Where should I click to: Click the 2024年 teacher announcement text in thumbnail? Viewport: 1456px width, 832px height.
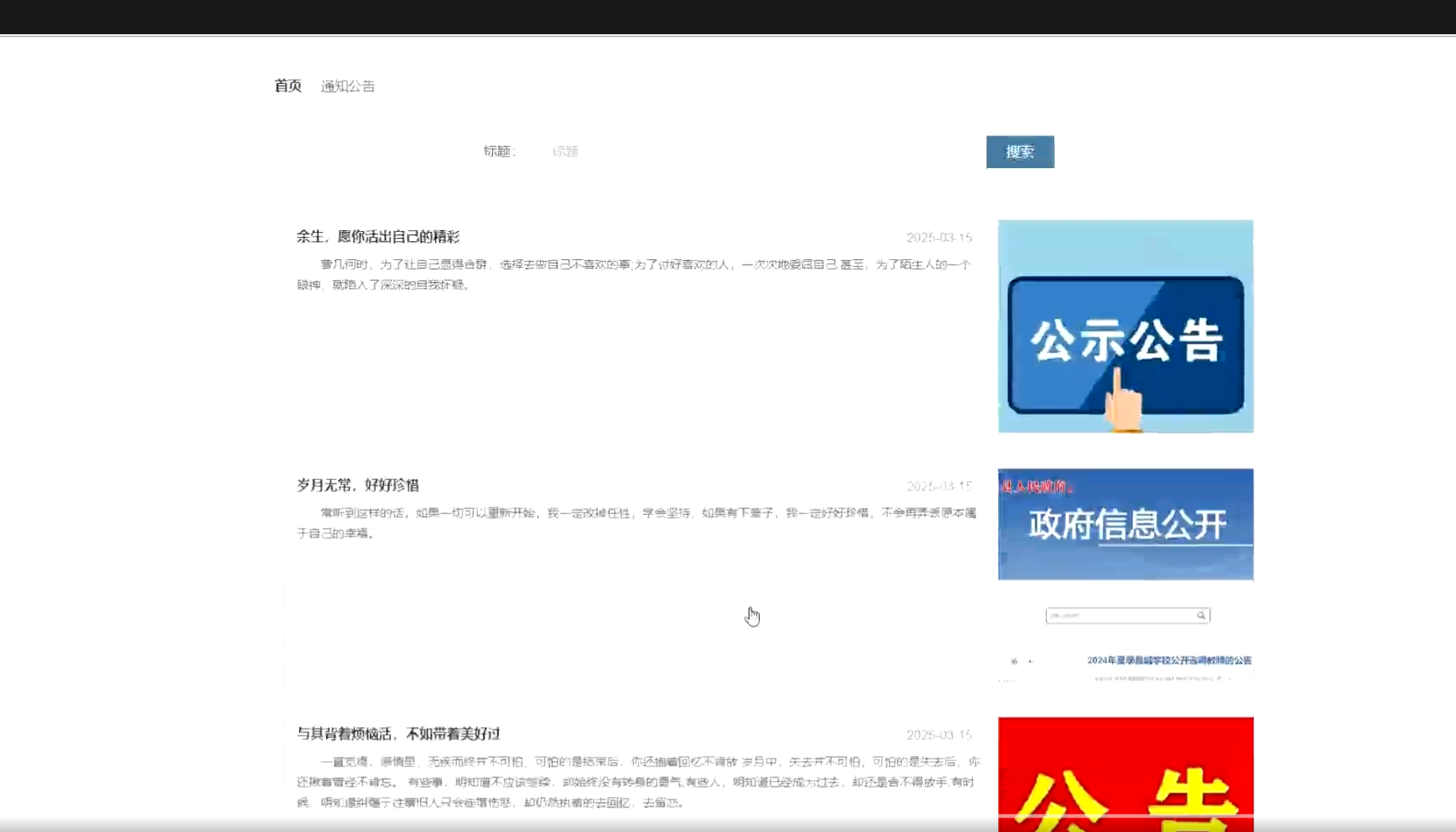point(1168,660)
